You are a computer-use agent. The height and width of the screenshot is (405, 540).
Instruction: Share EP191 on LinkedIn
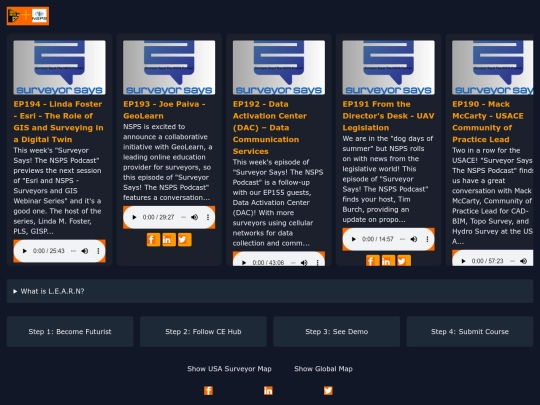point(388,261)
